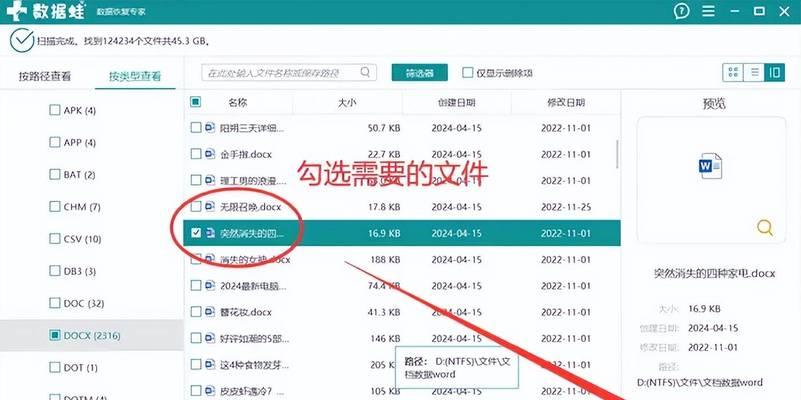Screen dimensions: 801x400
Task: Click the scan complete checkmark icon
Action: pyautogui.click(x=21, y=41)
